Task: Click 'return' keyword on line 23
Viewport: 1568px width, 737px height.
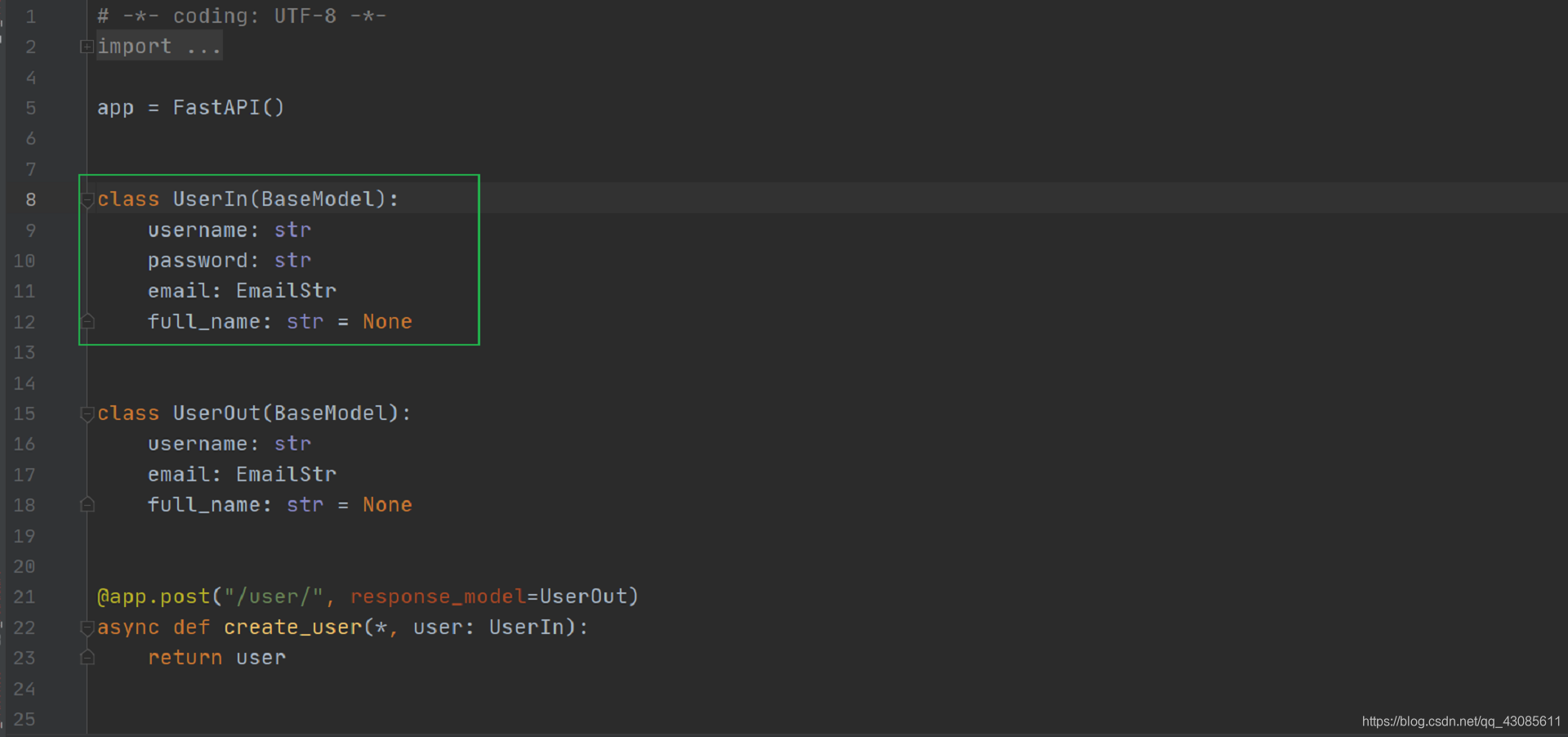Action: point(185,658)
